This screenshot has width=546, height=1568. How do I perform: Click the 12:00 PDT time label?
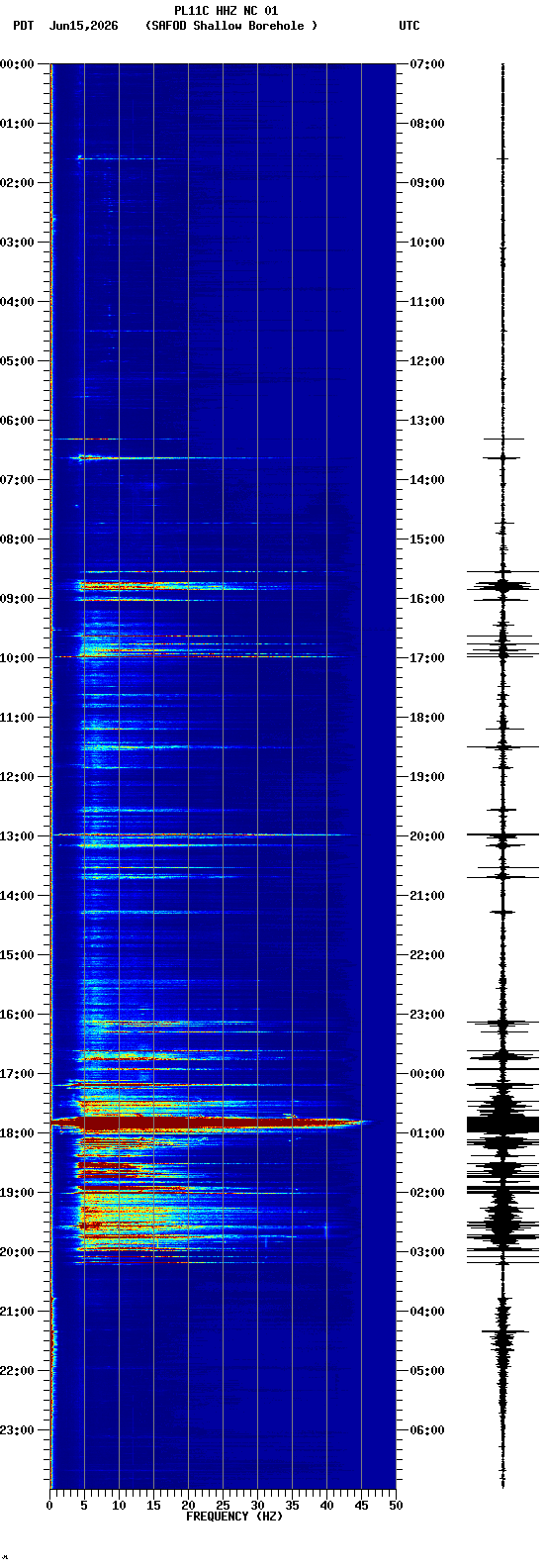pos(17,777)
